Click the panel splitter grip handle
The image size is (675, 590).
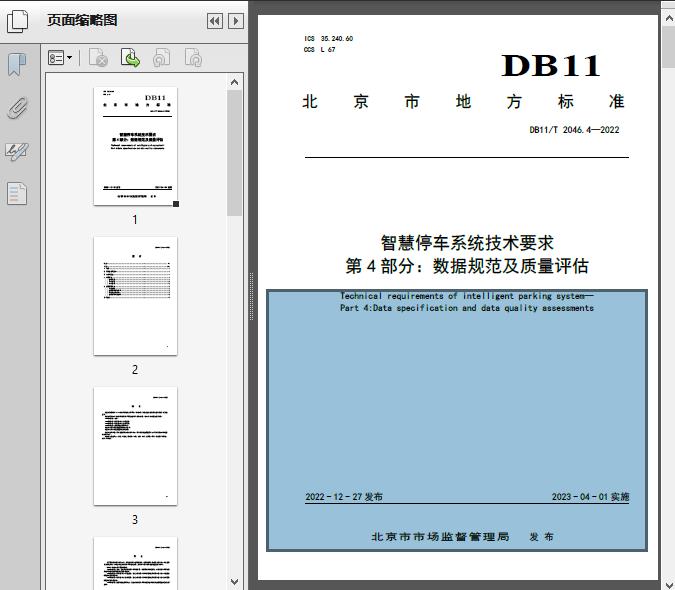[x=251, y=297]
